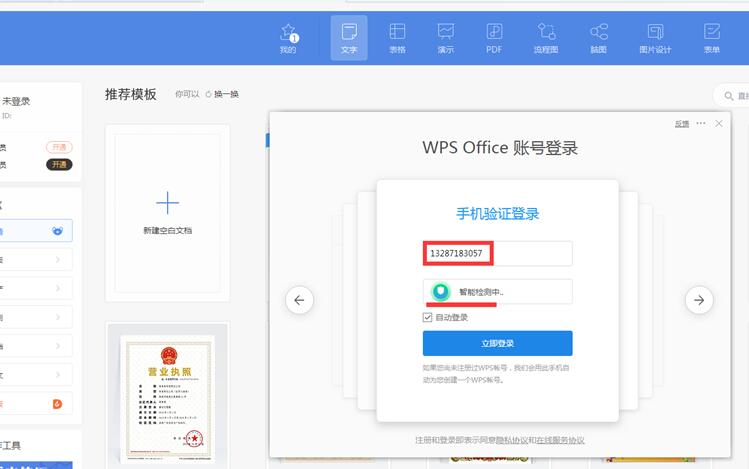Click the green shield verification icon
The image size is (749, 469).
pos(441,291)
